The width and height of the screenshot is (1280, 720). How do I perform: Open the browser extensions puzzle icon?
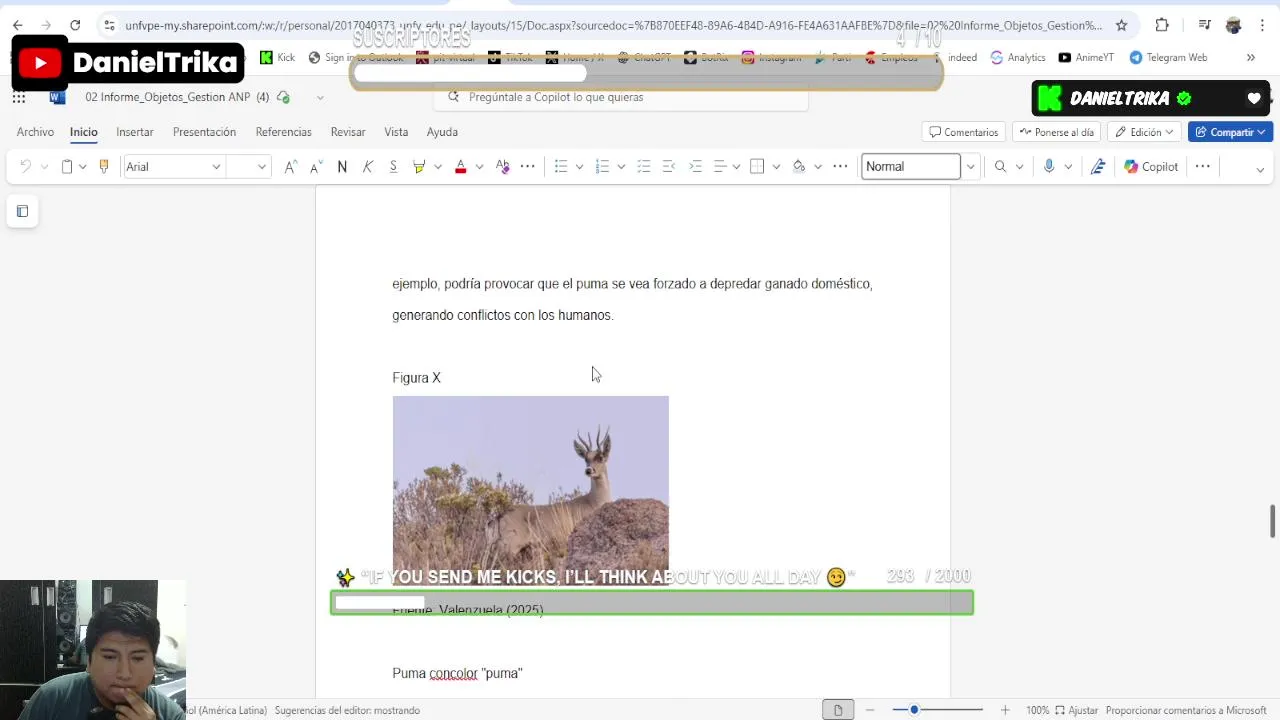pyautogui.click(x=1161, y=25)
